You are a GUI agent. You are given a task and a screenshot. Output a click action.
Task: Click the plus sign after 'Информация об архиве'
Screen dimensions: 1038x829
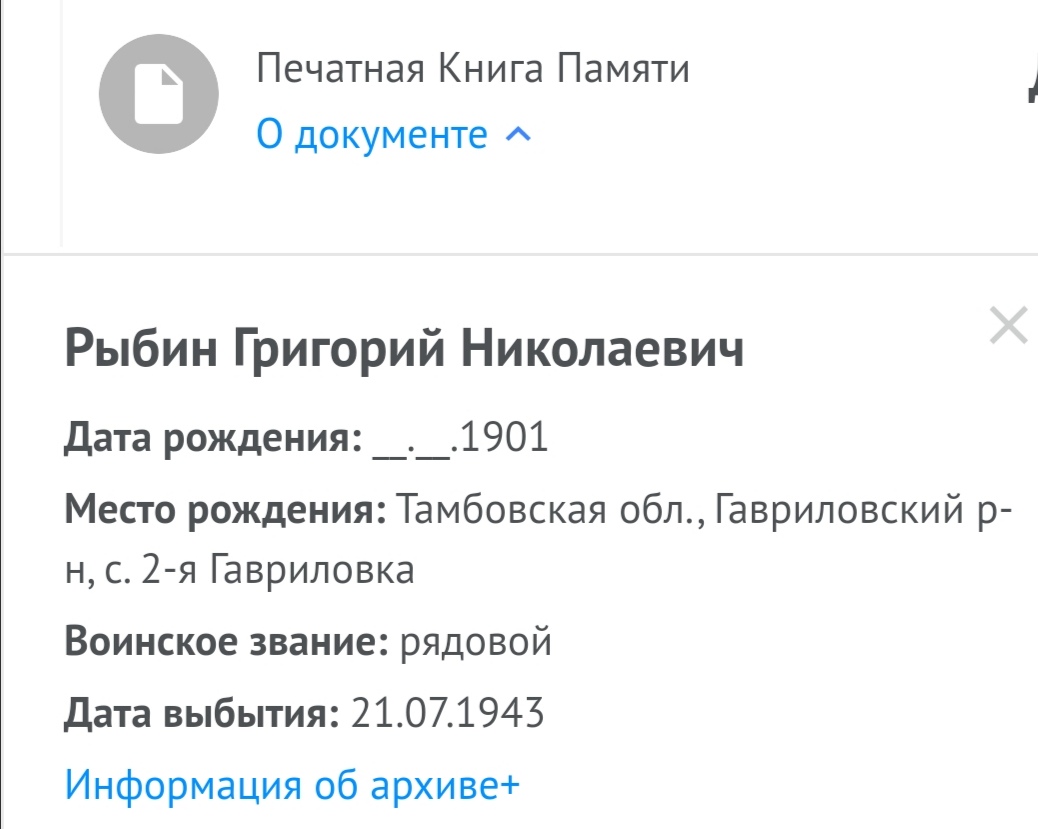pos(509,783)
